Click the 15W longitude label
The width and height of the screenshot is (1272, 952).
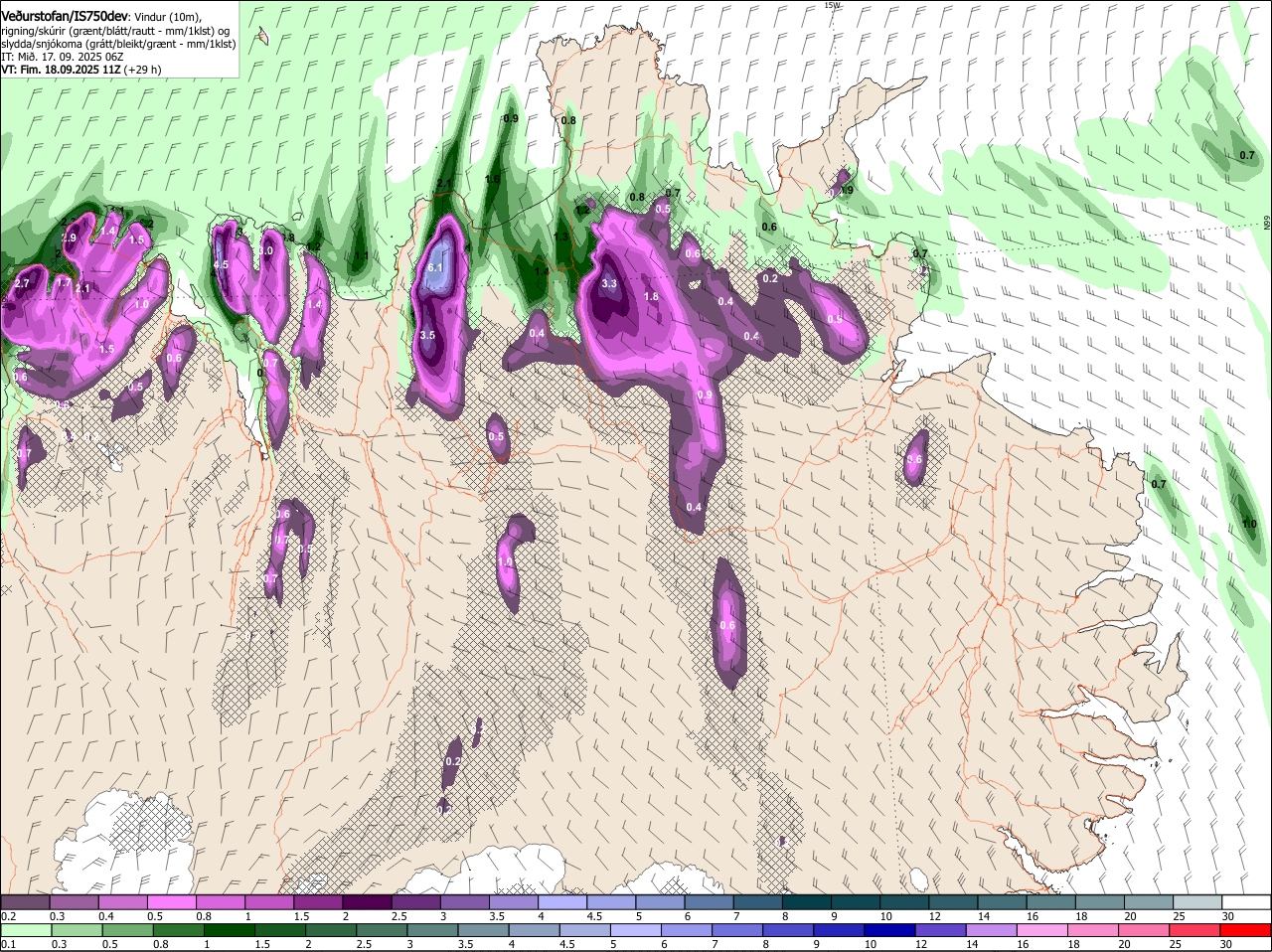[x=832, y=5]
